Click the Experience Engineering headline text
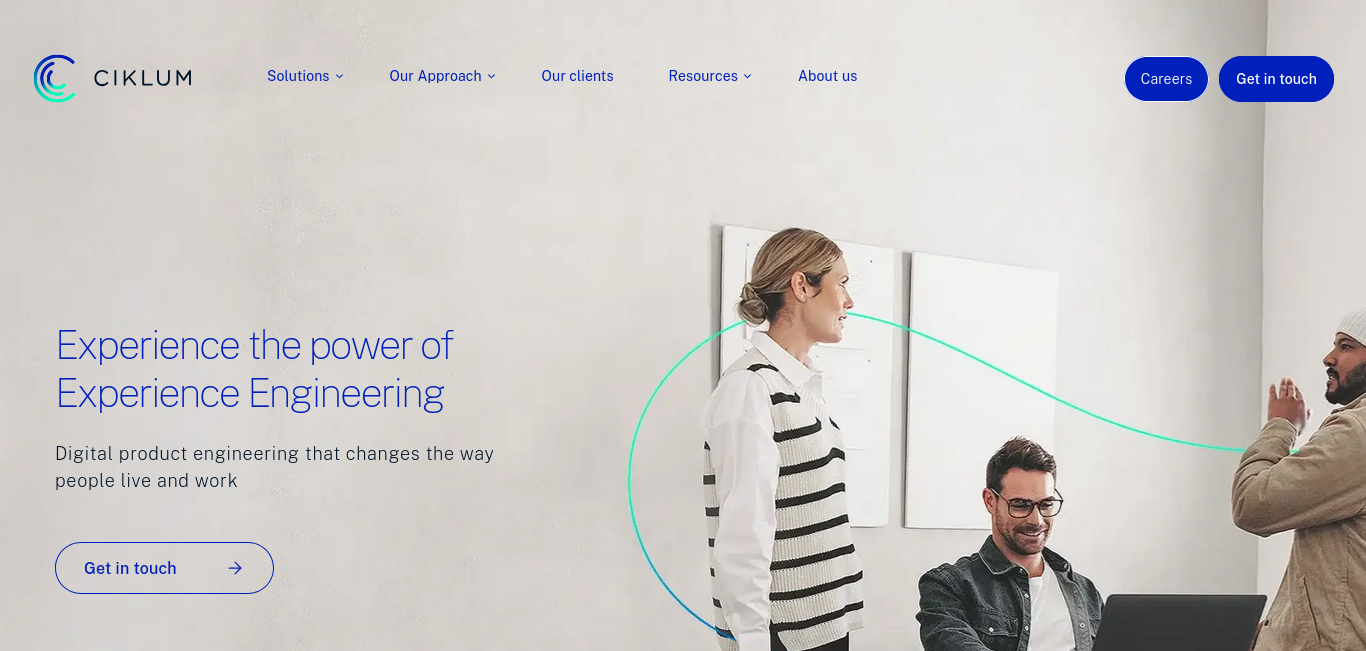Viewport: 1366px width, 651px height. tap(255, 369)
